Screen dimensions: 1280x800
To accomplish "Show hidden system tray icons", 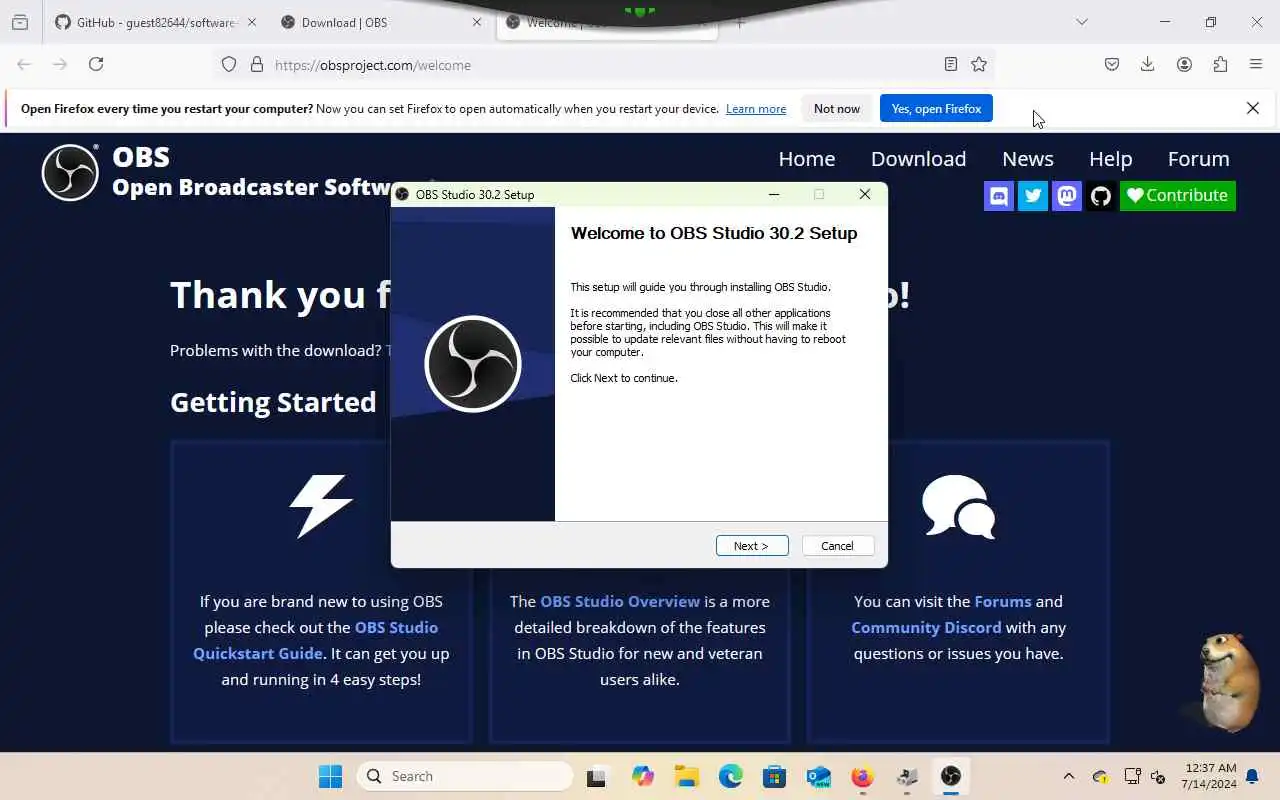I will coord(1068,776).
